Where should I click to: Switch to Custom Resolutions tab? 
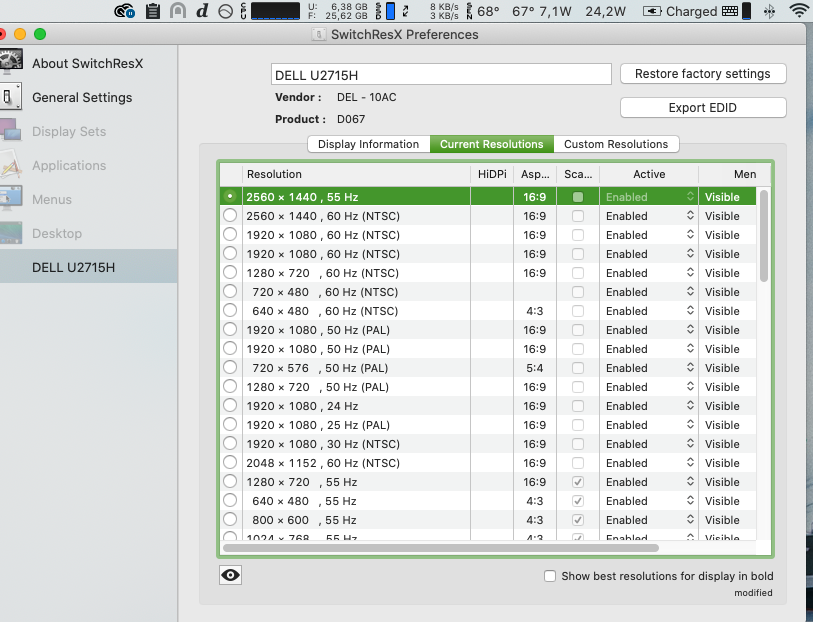[x=616, y=144]
